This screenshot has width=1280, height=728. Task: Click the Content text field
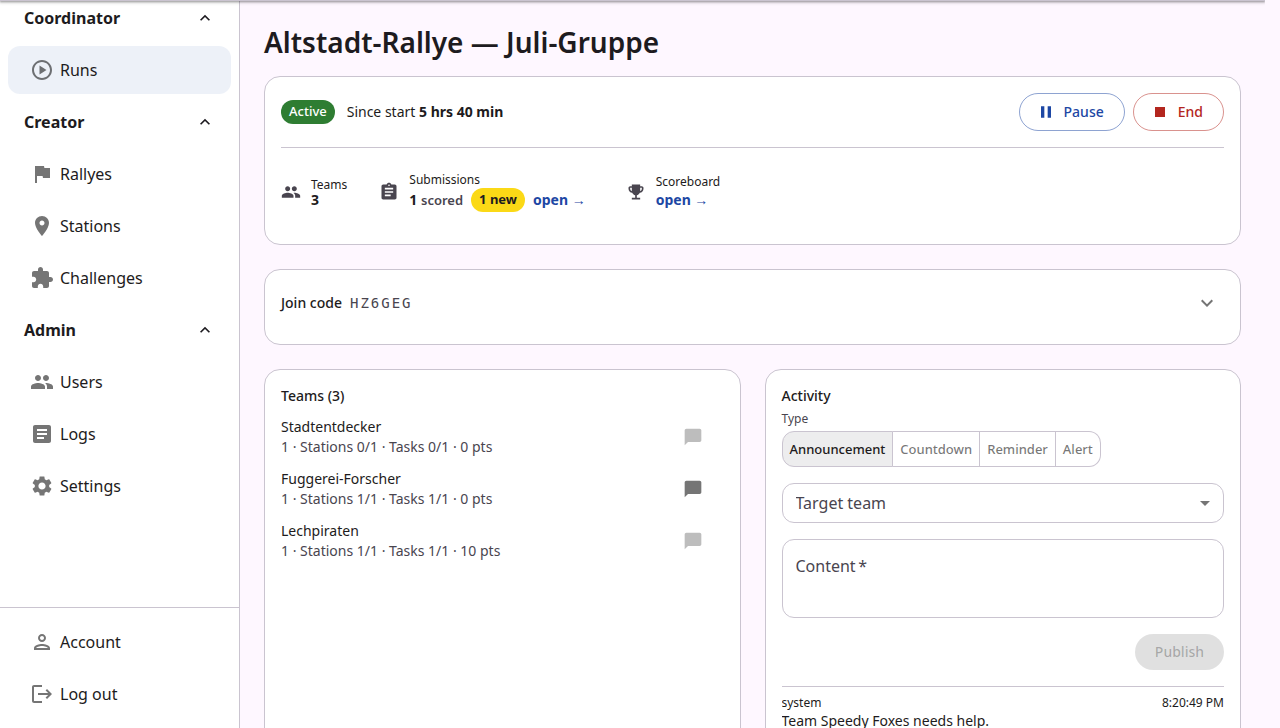click(x=1002, y=578)
